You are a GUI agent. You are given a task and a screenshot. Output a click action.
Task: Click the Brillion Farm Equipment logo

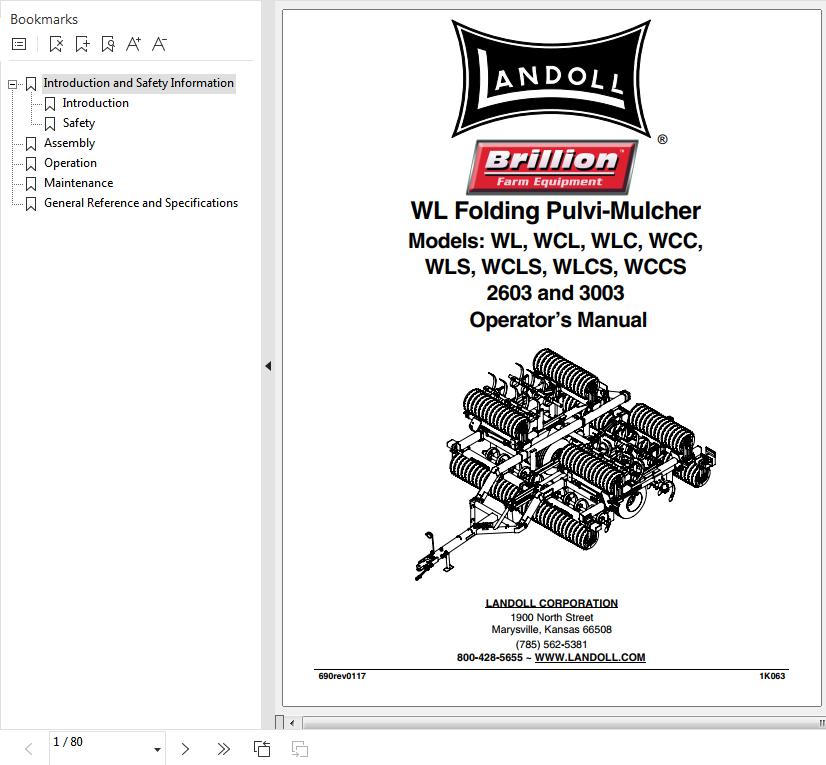(x=552, y=167)
